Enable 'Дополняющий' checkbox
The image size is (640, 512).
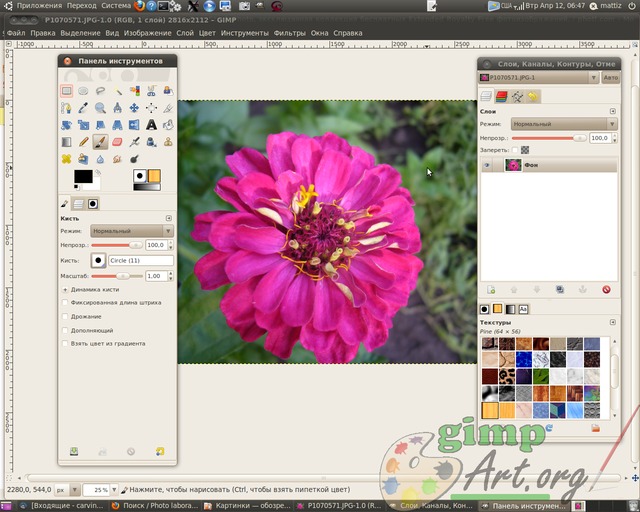[x=64, y=330]
